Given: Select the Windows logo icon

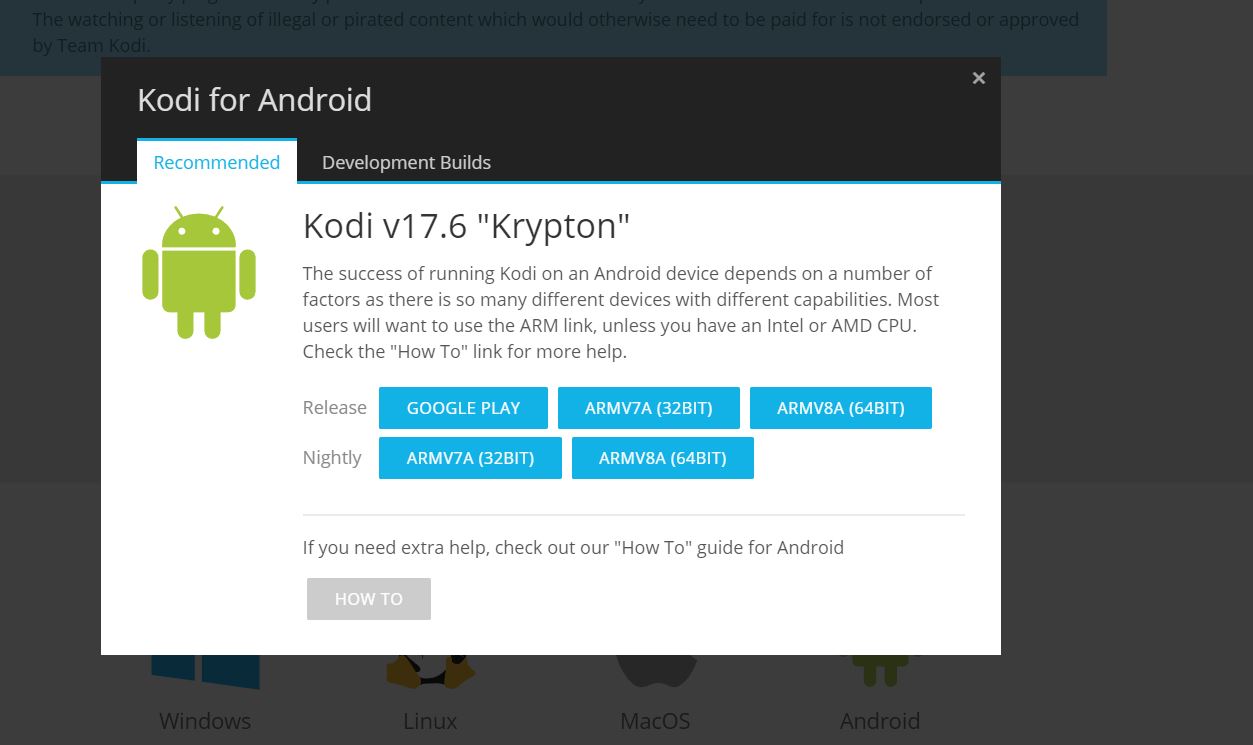Looking at the screenshot, I should click(x=205, y=671).
